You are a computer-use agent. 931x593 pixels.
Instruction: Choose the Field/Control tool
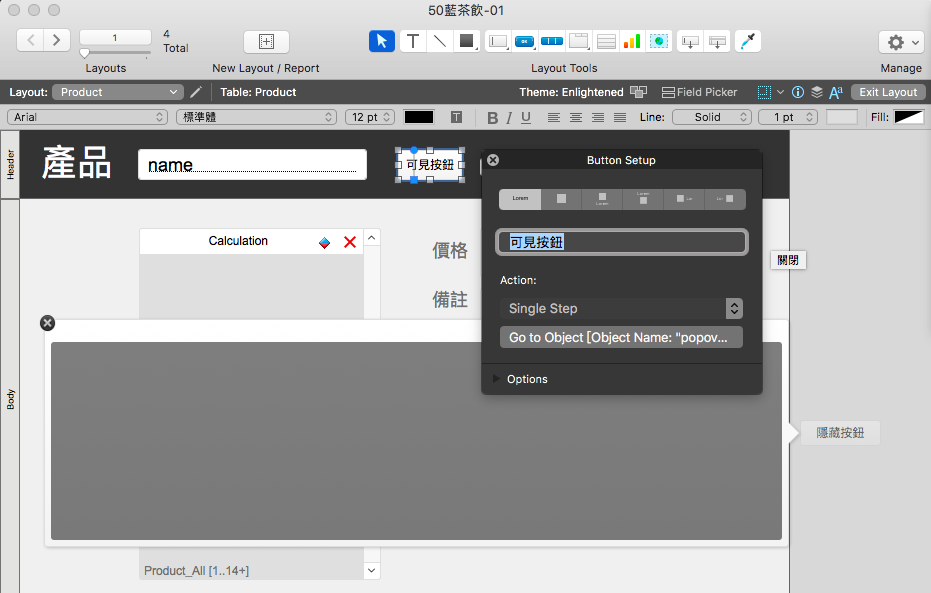click(498, 41)
